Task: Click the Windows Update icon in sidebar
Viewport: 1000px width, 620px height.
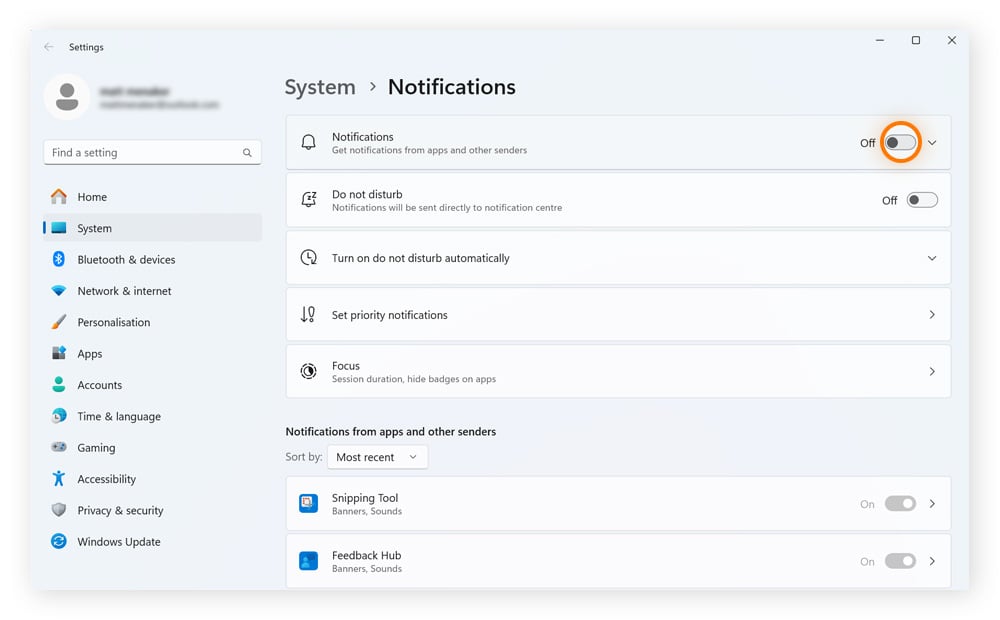Action: coord(59,542)
